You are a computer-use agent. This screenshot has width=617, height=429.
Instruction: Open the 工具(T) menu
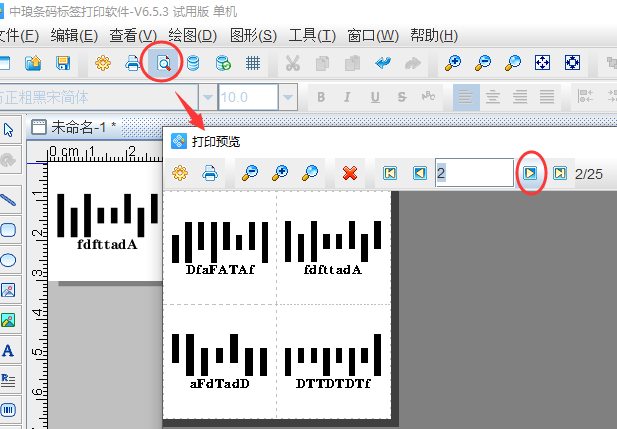pyautogui.click(x=312, y=36)
